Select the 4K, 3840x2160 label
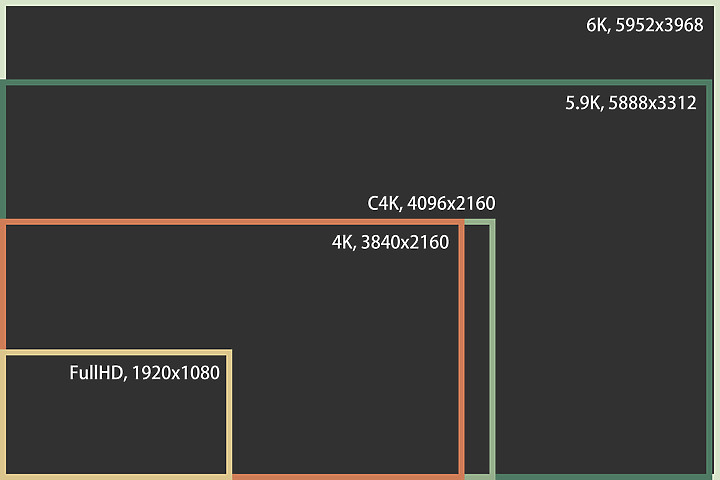720x480 pixels. pyautogui.click(x=390, y=243)
